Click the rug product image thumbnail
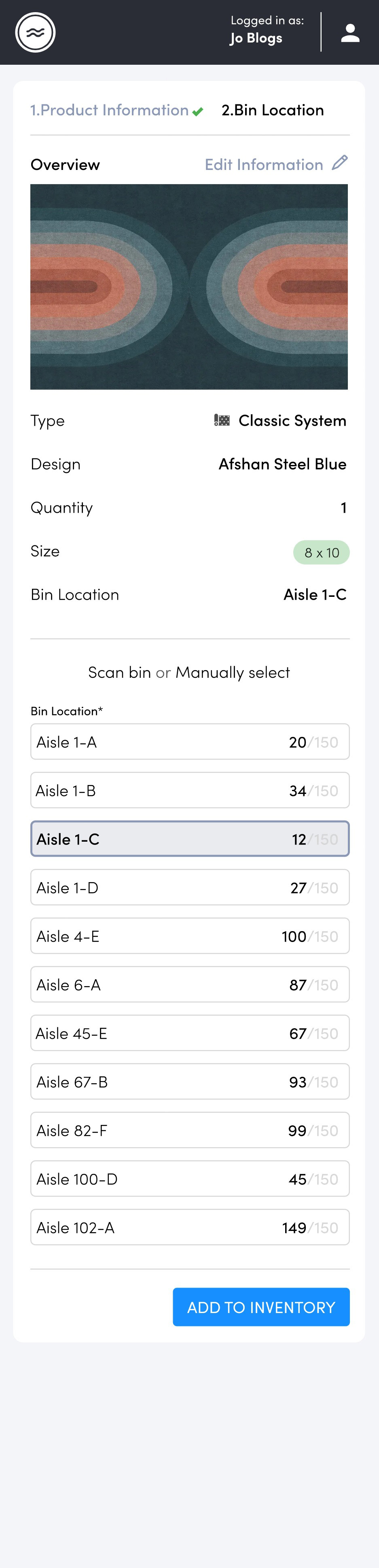379x1568 pixels. pyautogui.click(x=189, y=287)
